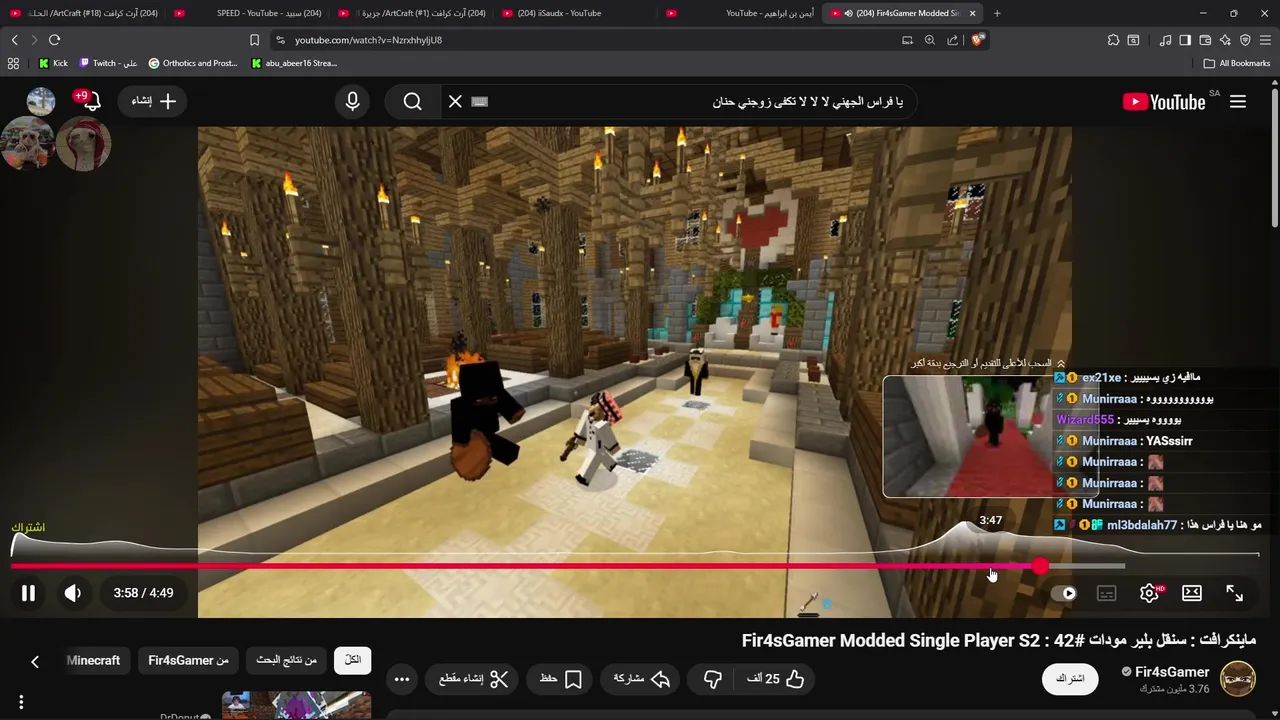
Task: Open the on-screen keyboard icon
Action: pyautogui.click(x=479, y=101)
